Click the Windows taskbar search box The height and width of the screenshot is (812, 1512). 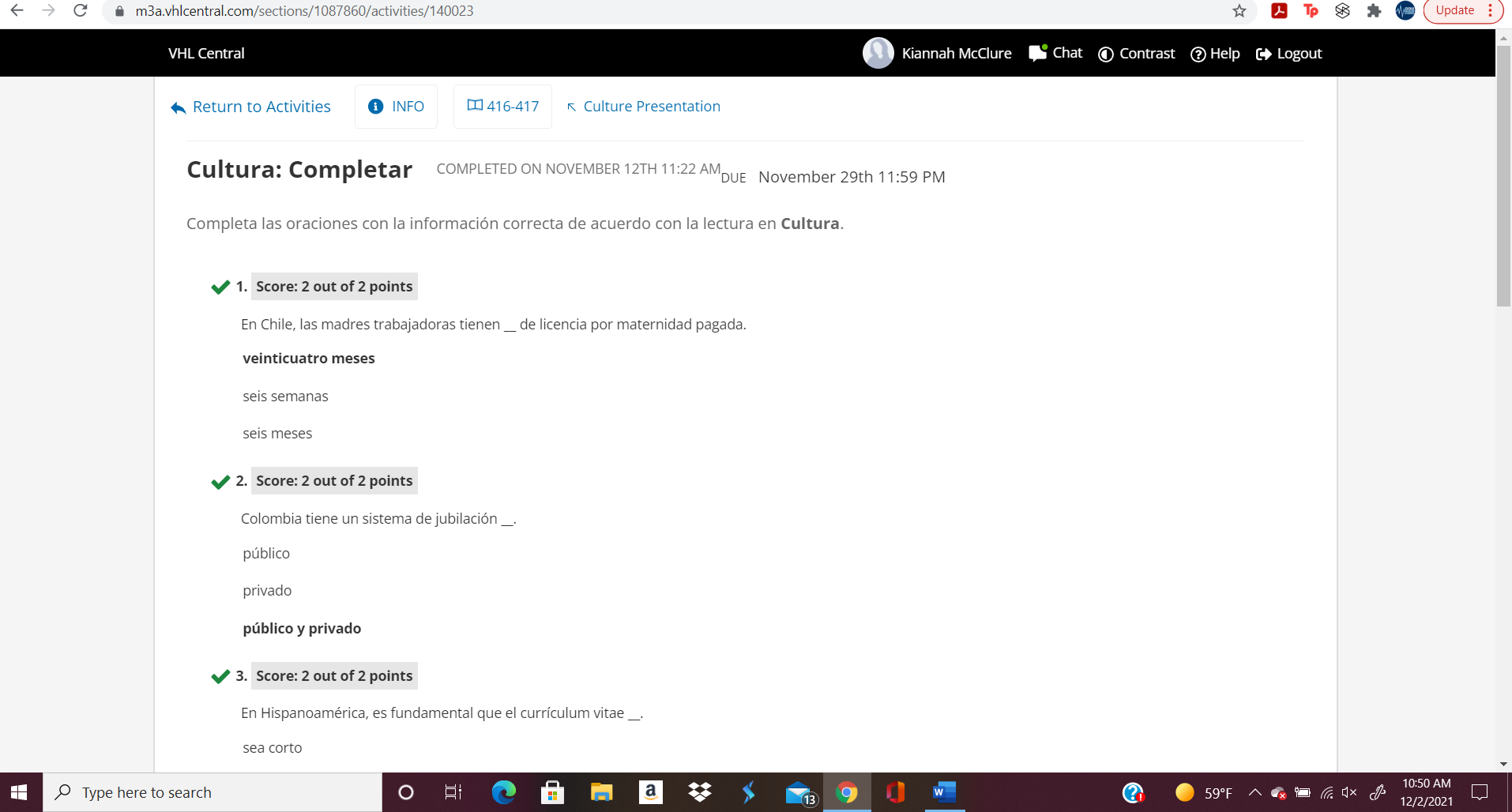213,792
